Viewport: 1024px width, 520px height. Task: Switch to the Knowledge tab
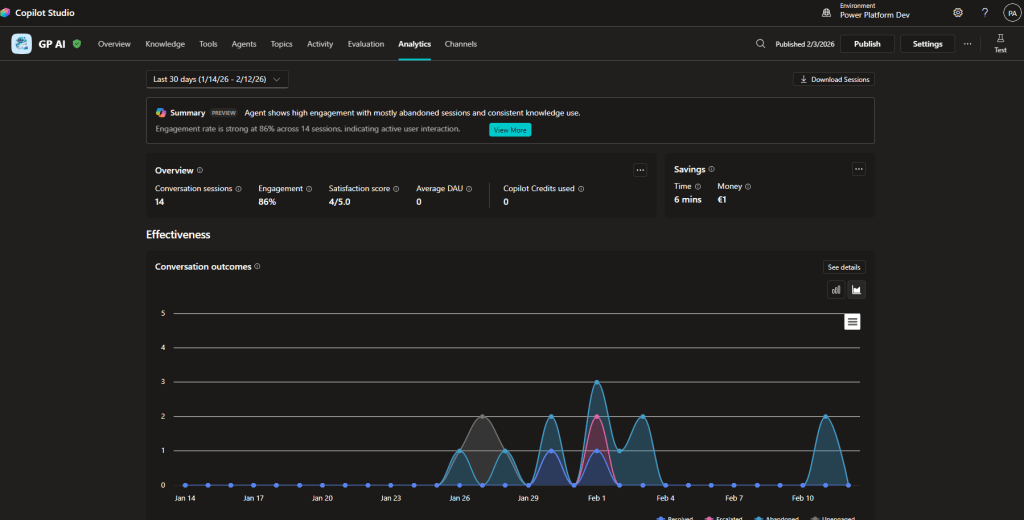point(165,44)
